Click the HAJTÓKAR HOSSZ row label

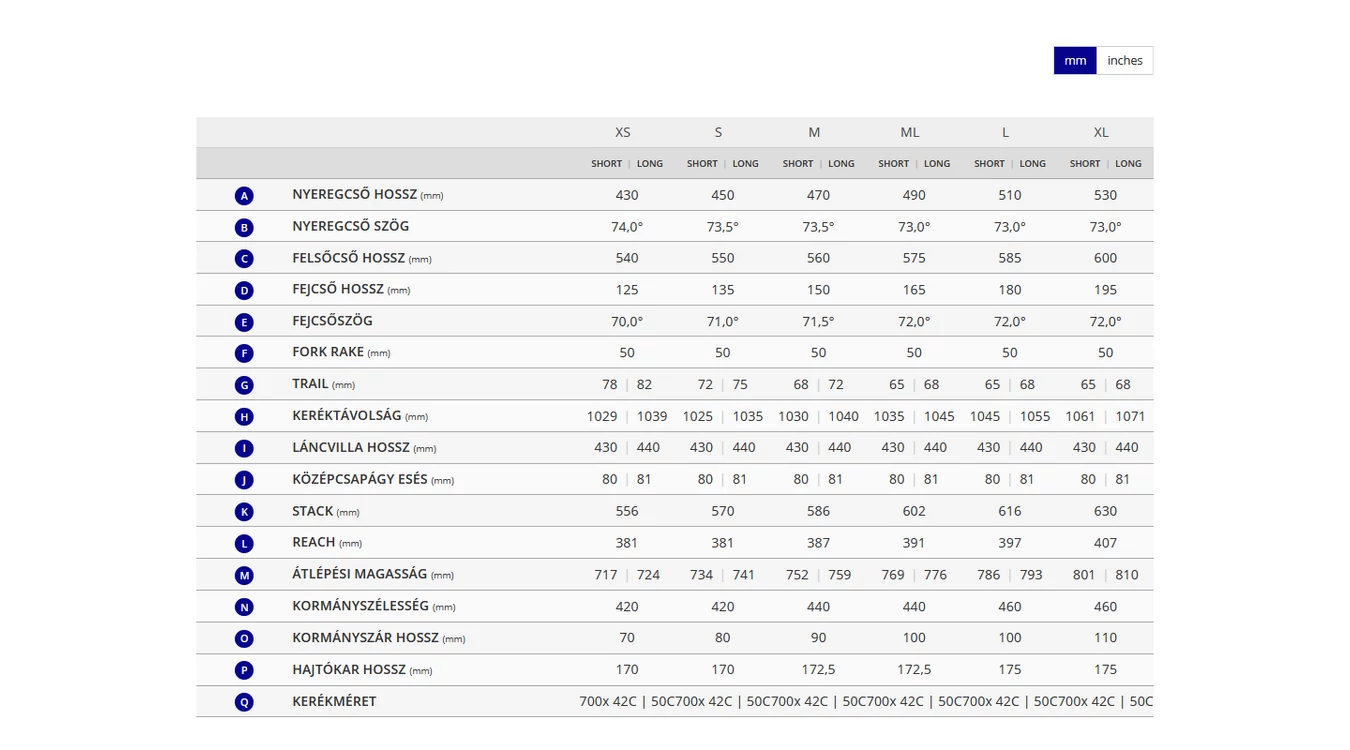tap(362, 669)
